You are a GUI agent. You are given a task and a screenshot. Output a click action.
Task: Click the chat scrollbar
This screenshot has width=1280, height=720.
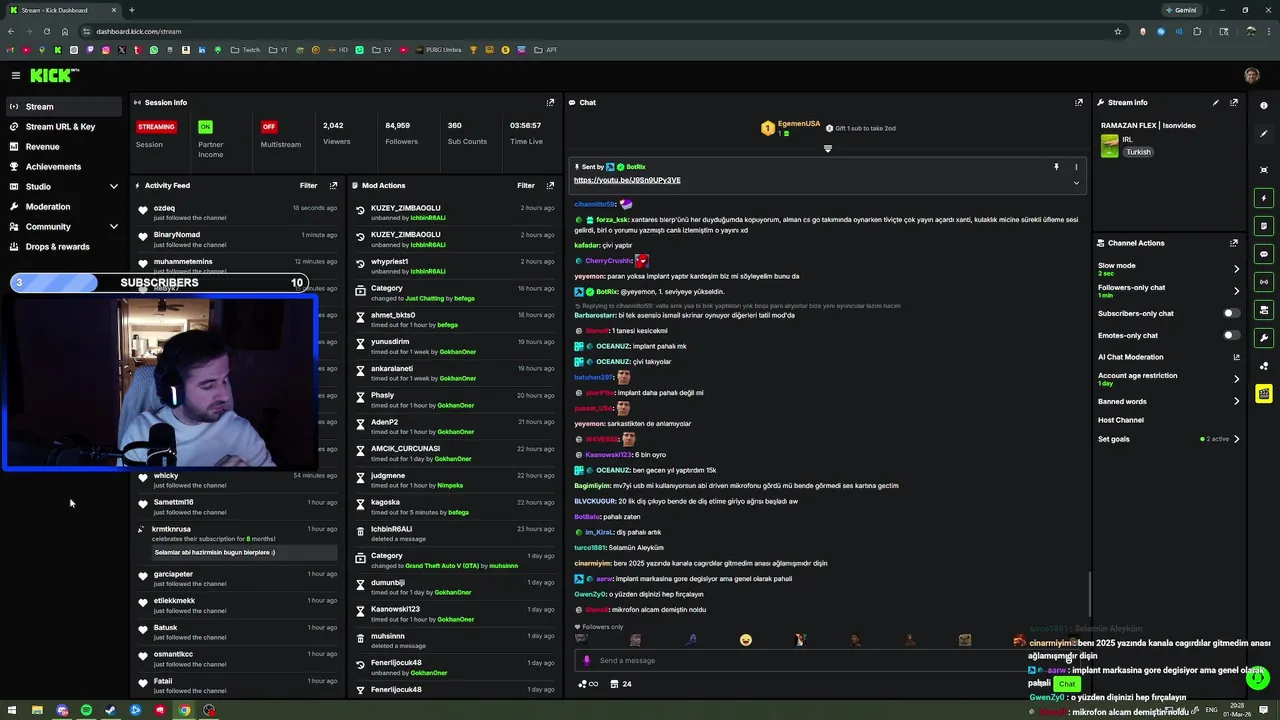1090,596
